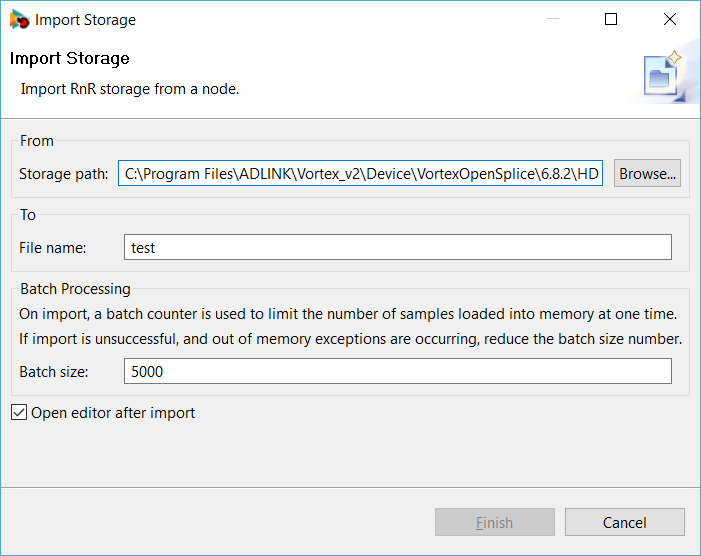Click into the File name field containing test
The image size is (701, 556).
[x=397, y=247]
